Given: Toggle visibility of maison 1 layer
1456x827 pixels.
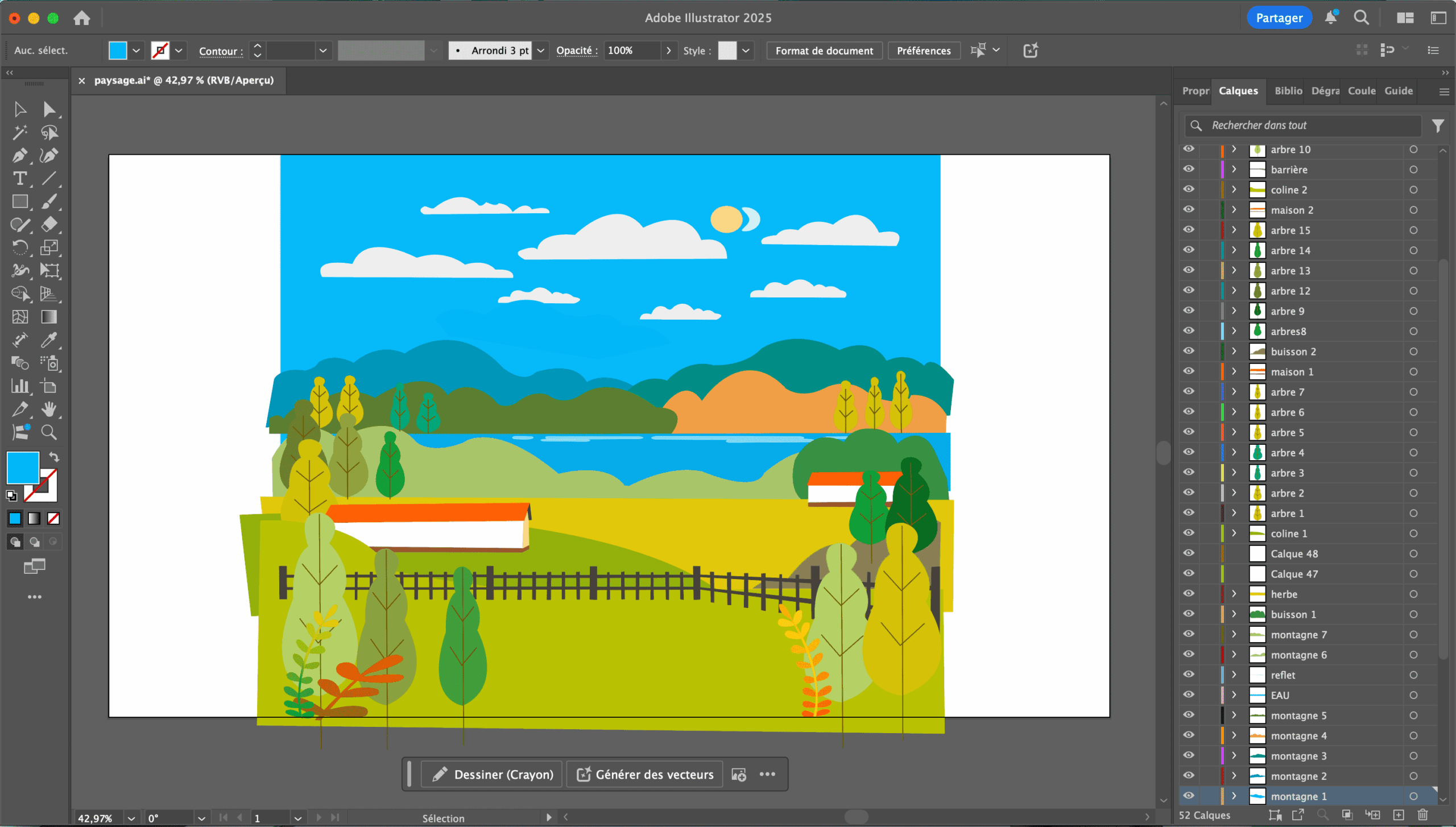Looking at the screenshot, I should (1189, 371).
